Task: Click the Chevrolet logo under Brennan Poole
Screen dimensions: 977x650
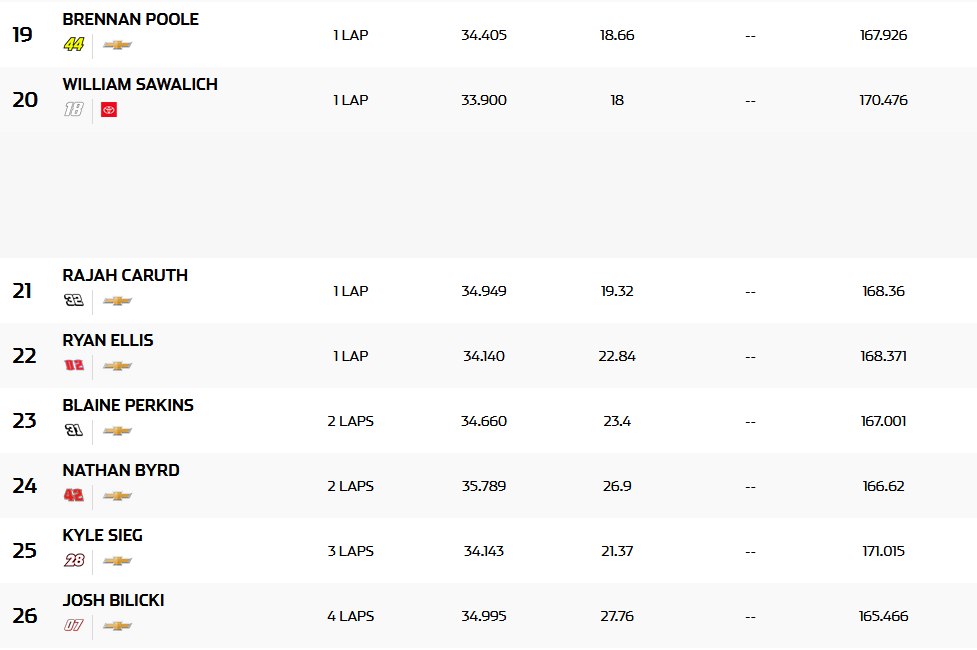Action: click(117, 45)
